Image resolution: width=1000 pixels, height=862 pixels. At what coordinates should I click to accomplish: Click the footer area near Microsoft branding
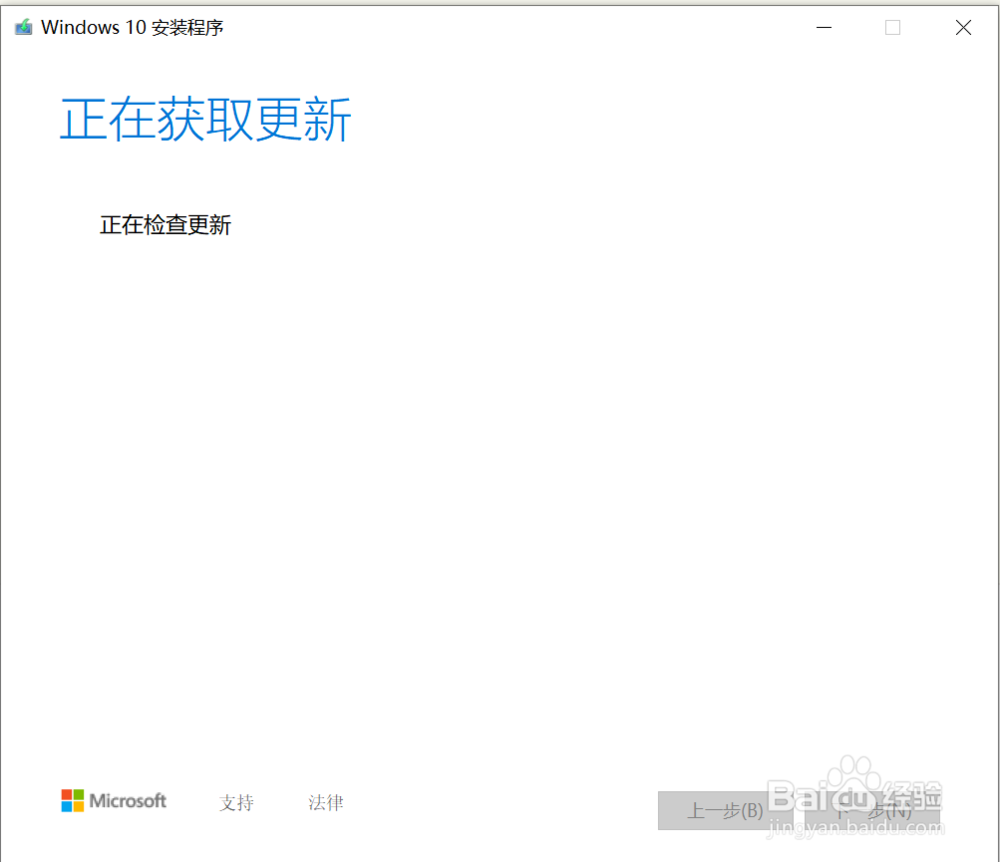tap(113, 800)
